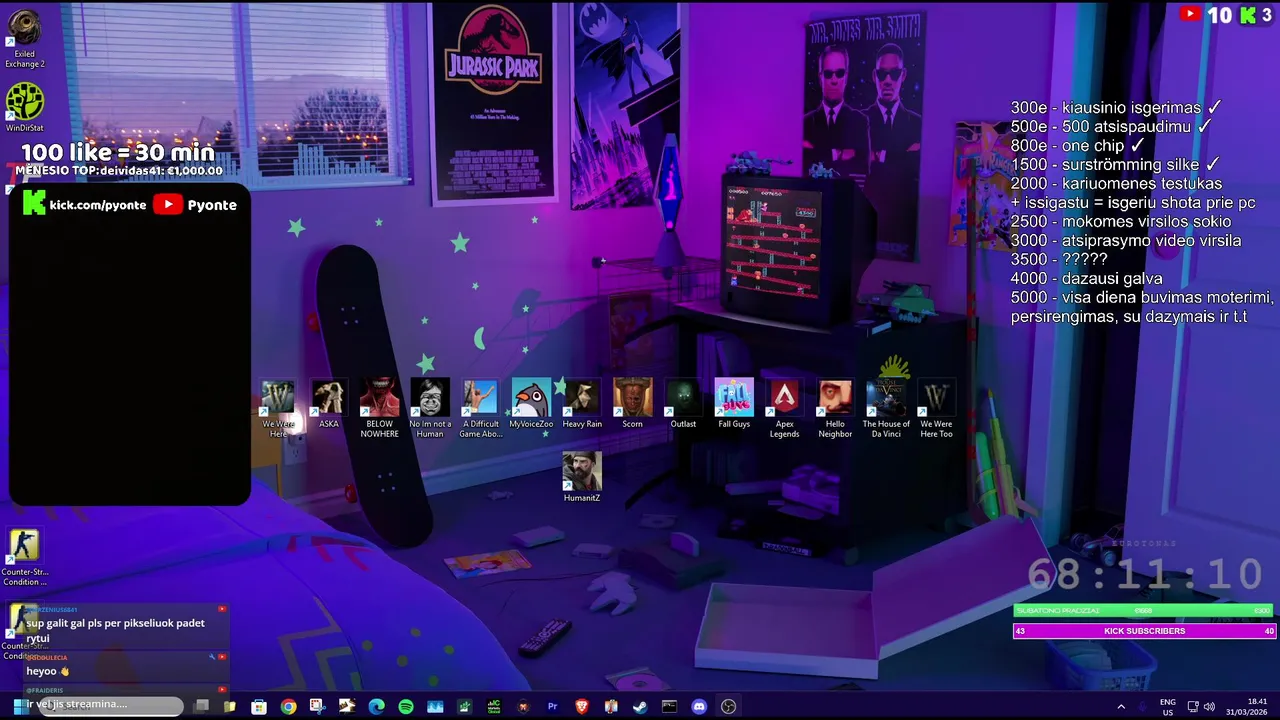Open the network status tray icon
Screen dimensions: 1280x720
[1192, 707]
